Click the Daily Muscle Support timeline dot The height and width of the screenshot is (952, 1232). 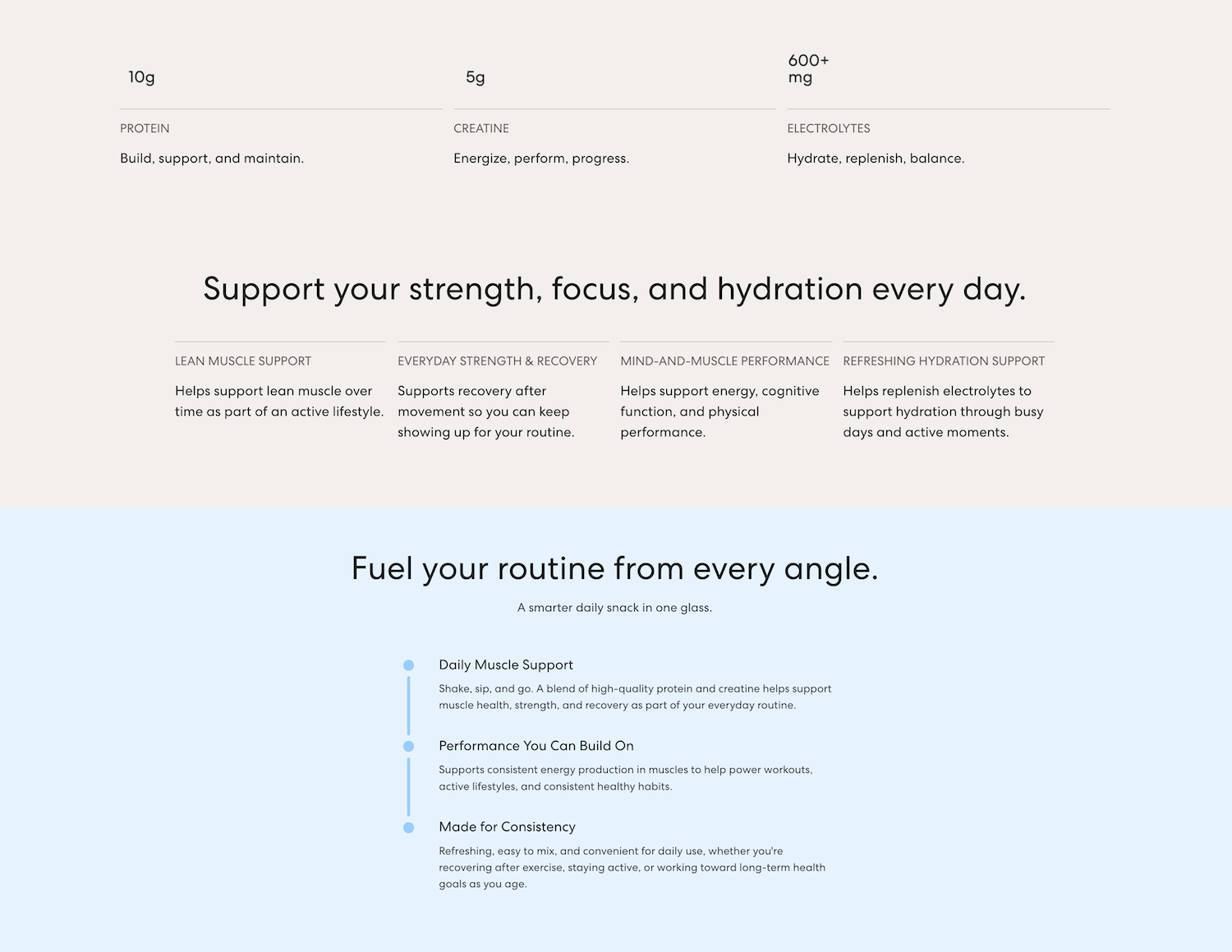point(408,665)
